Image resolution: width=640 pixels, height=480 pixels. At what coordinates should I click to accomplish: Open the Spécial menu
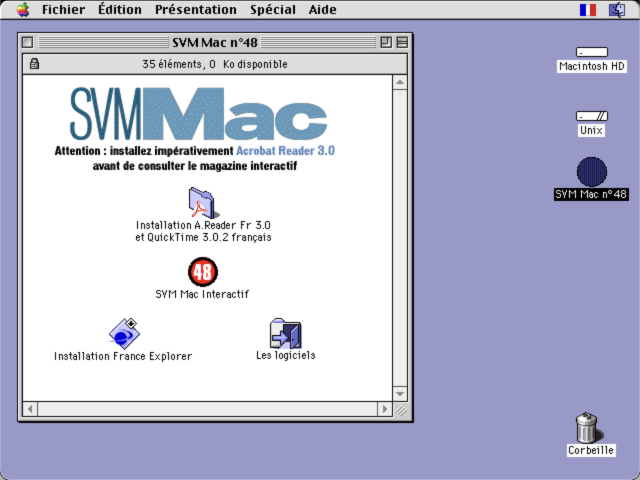(x=273, y=9)
